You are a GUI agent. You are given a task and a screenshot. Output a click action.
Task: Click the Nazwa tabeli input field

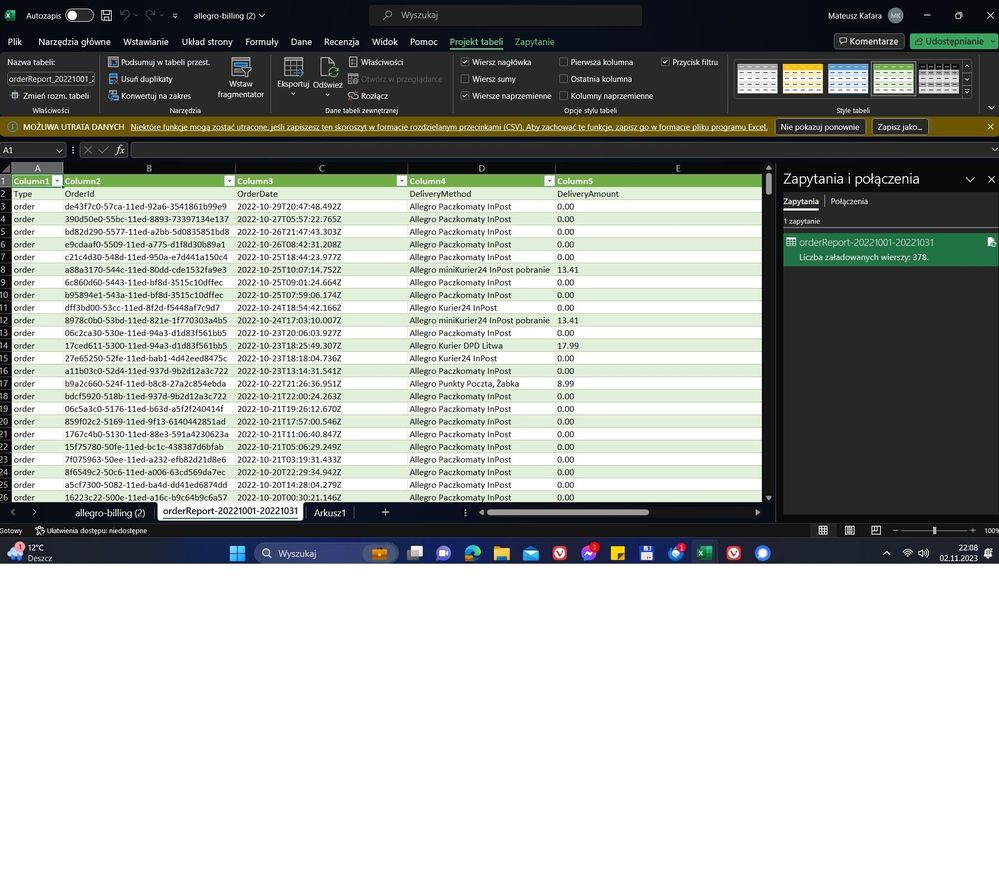pyautogui.click(x=51, y=79)
